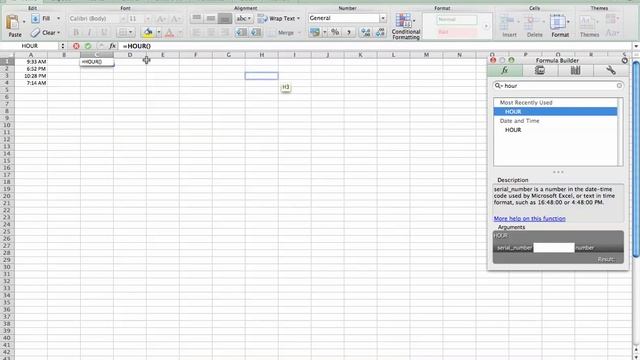Viewport: 640px width, 360px height.
Task: Open the Compatibility wrench tab
Action: coord(611,70)
